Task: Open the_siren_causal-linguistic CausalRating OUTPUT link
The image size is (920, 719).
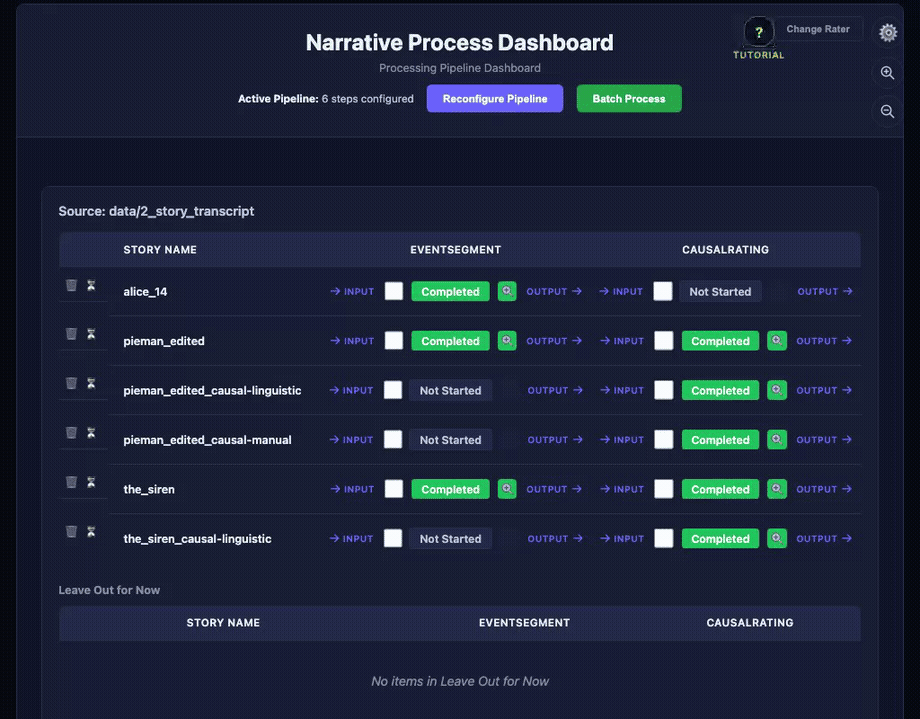Action: 824,538
